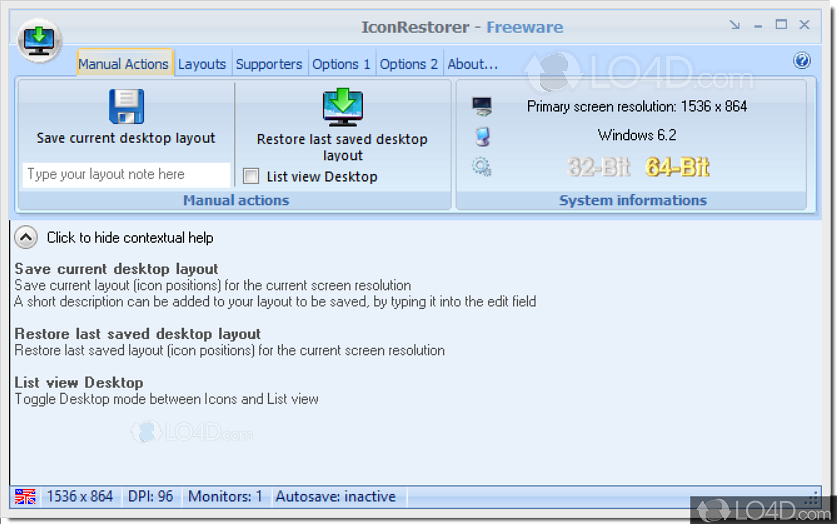Click the Monitors: 1 status bar entry
837x524 pixels.
225,496
